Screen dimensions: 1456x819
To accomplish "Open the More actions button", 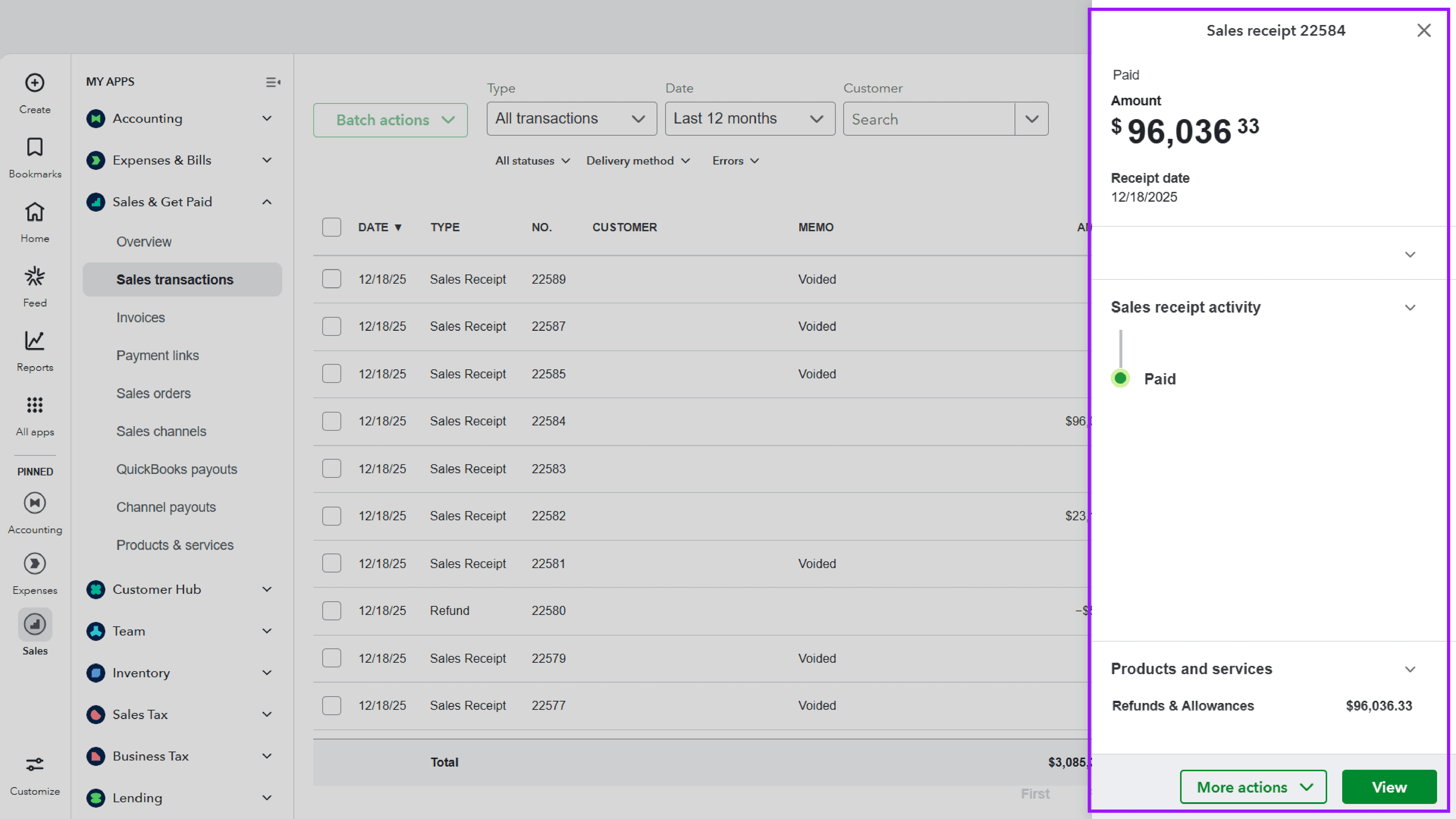I will click(x=1252, y=787).
